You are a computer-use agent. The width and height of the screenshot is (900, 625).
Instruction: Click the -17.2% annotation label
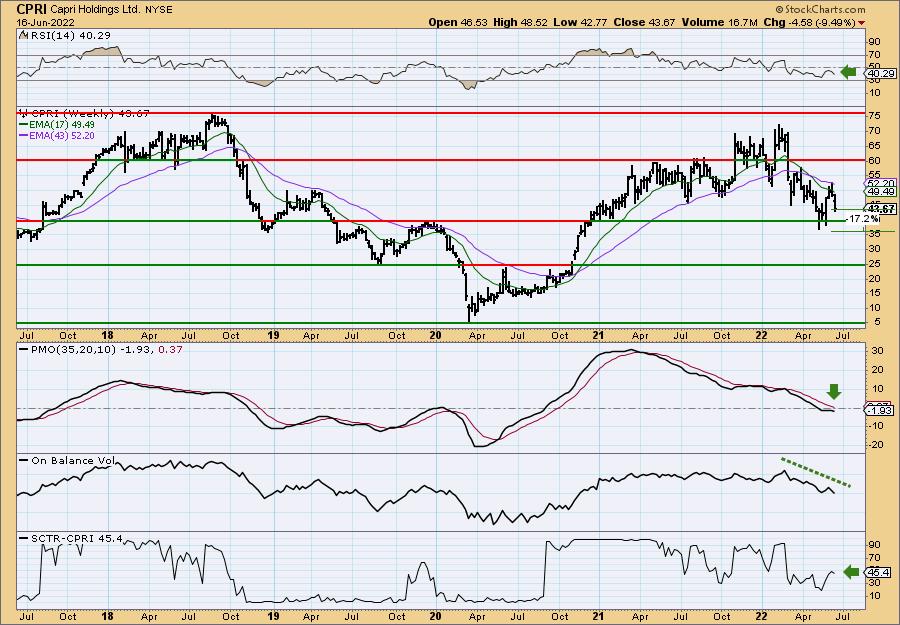[x=863, y=219]
